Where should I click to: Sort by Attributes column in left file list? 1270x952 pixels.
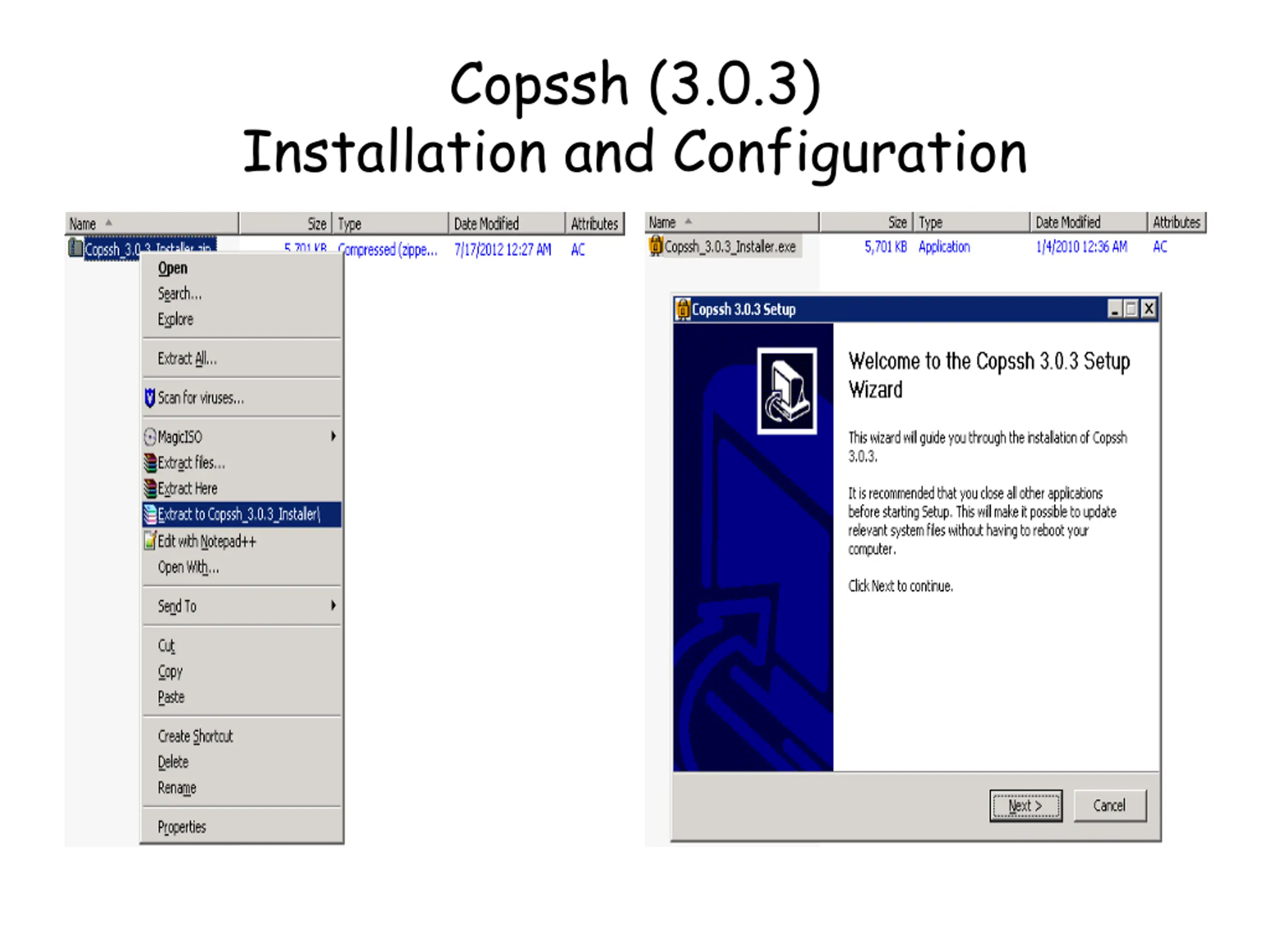click(595, 223)
